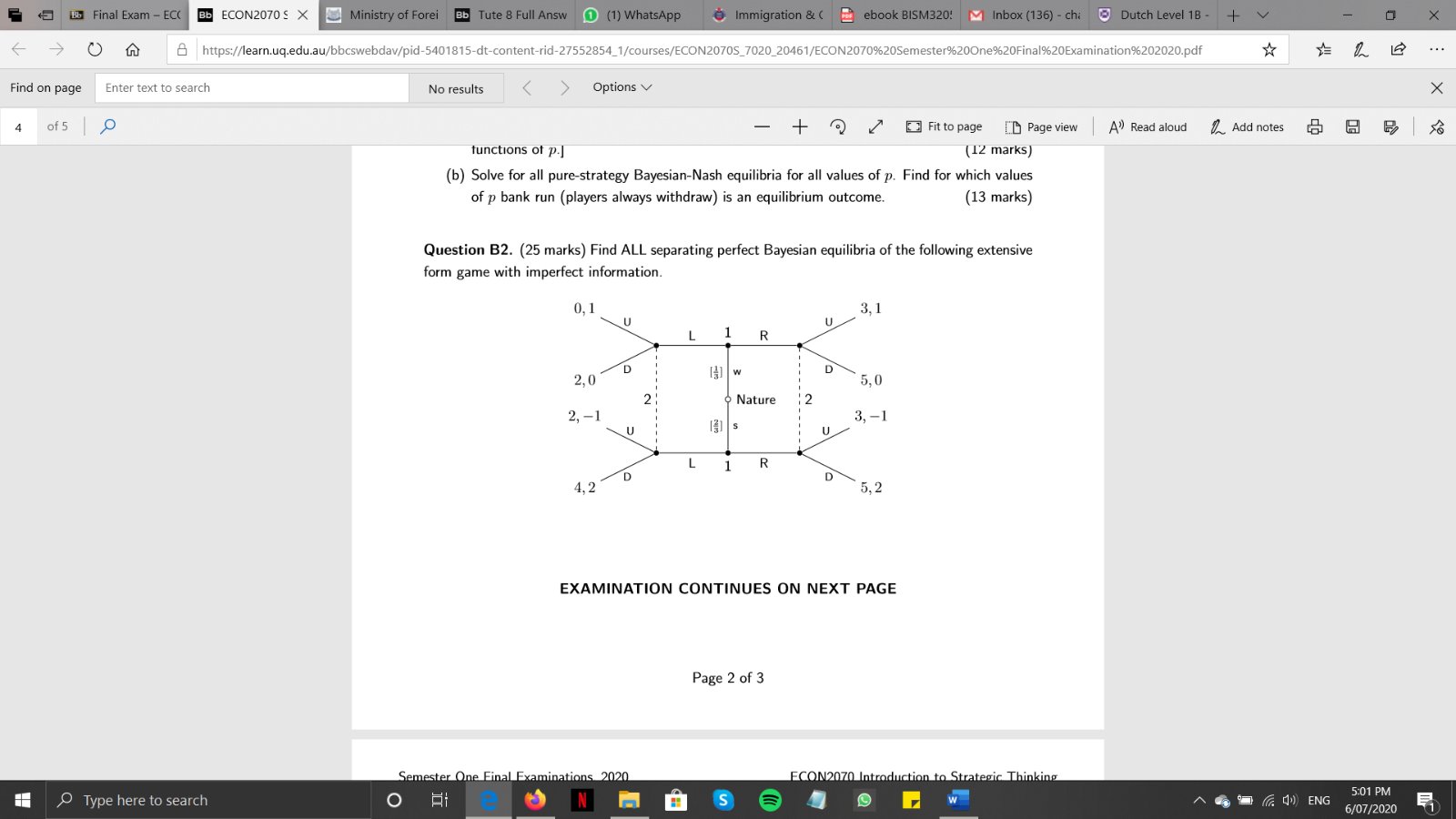Select the Add notes pen tool
This screenshot has width=1456, height=819.
click(1247, 126)
